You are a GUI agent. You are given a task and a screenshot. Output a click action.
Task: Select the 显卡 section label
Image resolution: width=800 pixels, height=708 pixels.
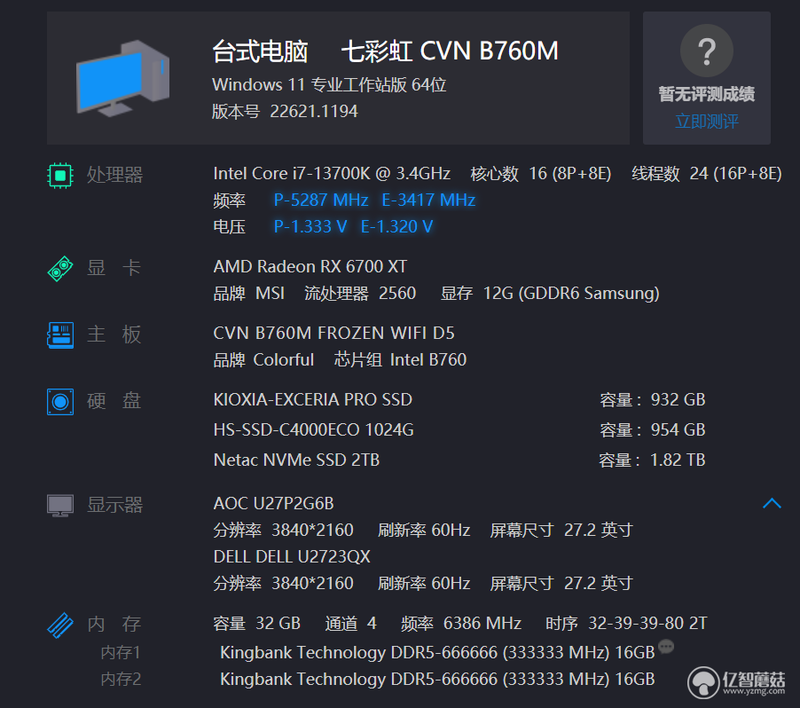coord(114,268)
